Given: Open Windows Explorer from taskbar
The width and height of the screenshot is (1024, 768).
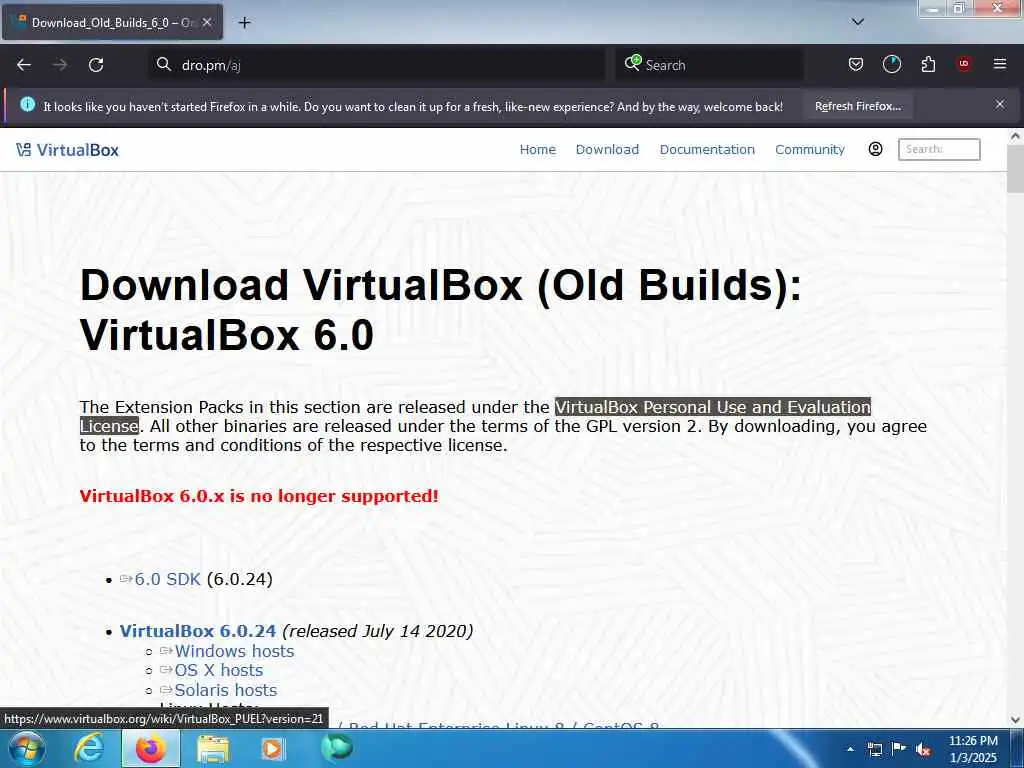Looking at the screenshot, I should click(213, 748).
